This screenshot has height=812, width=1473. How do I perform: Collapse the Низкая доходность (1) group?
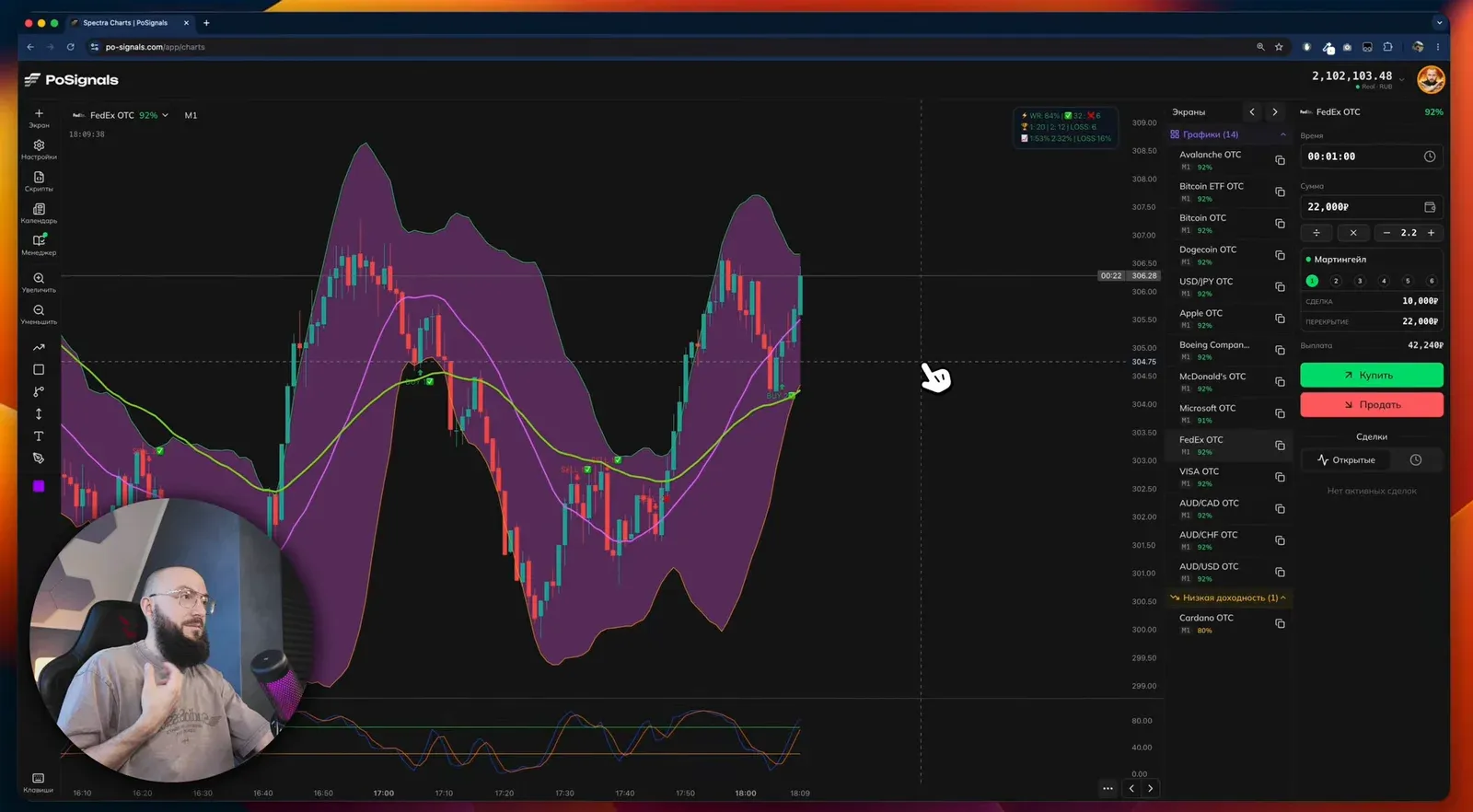(x=1283, y=597)
